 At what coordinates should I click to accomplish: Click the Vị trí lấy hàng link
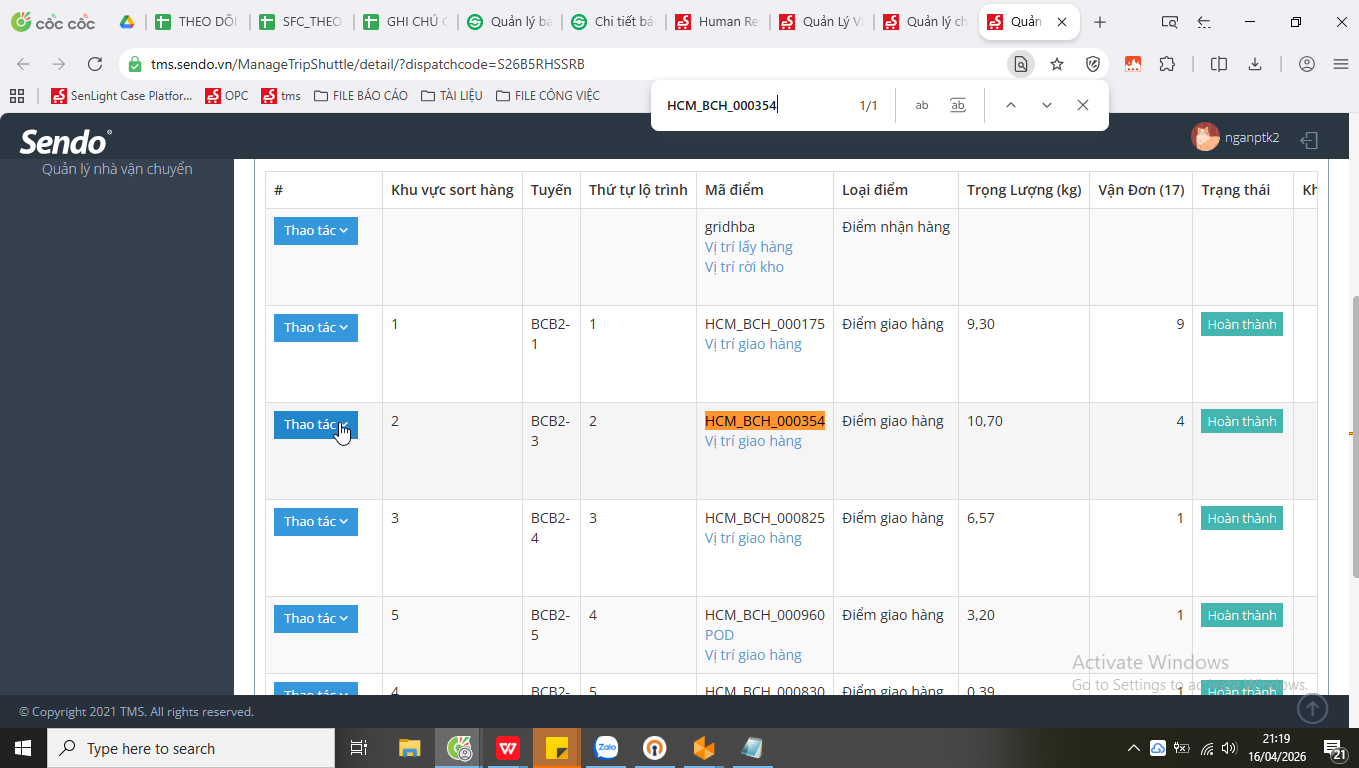point(749,247)
